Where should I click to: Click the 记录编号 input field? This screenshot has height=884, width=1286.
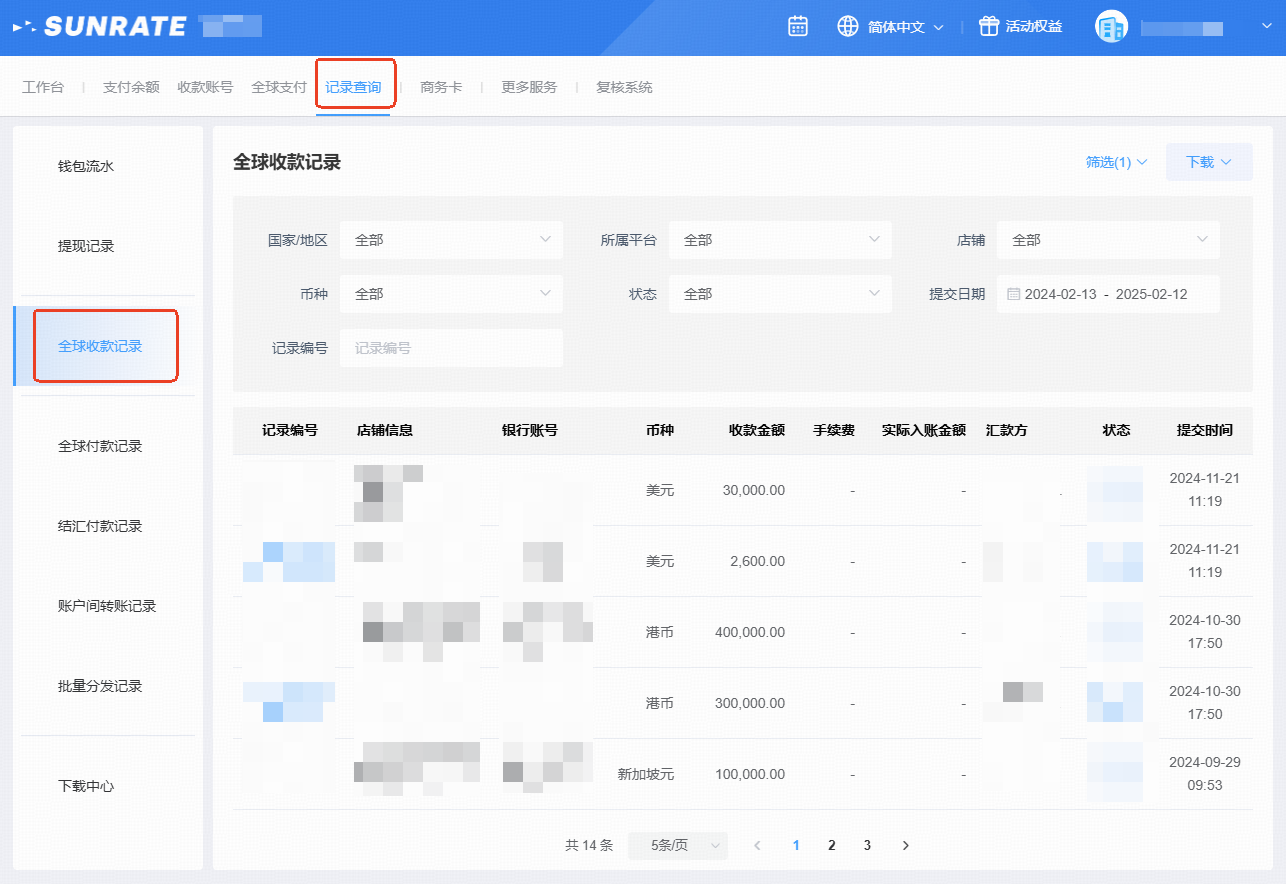[451, 348]
